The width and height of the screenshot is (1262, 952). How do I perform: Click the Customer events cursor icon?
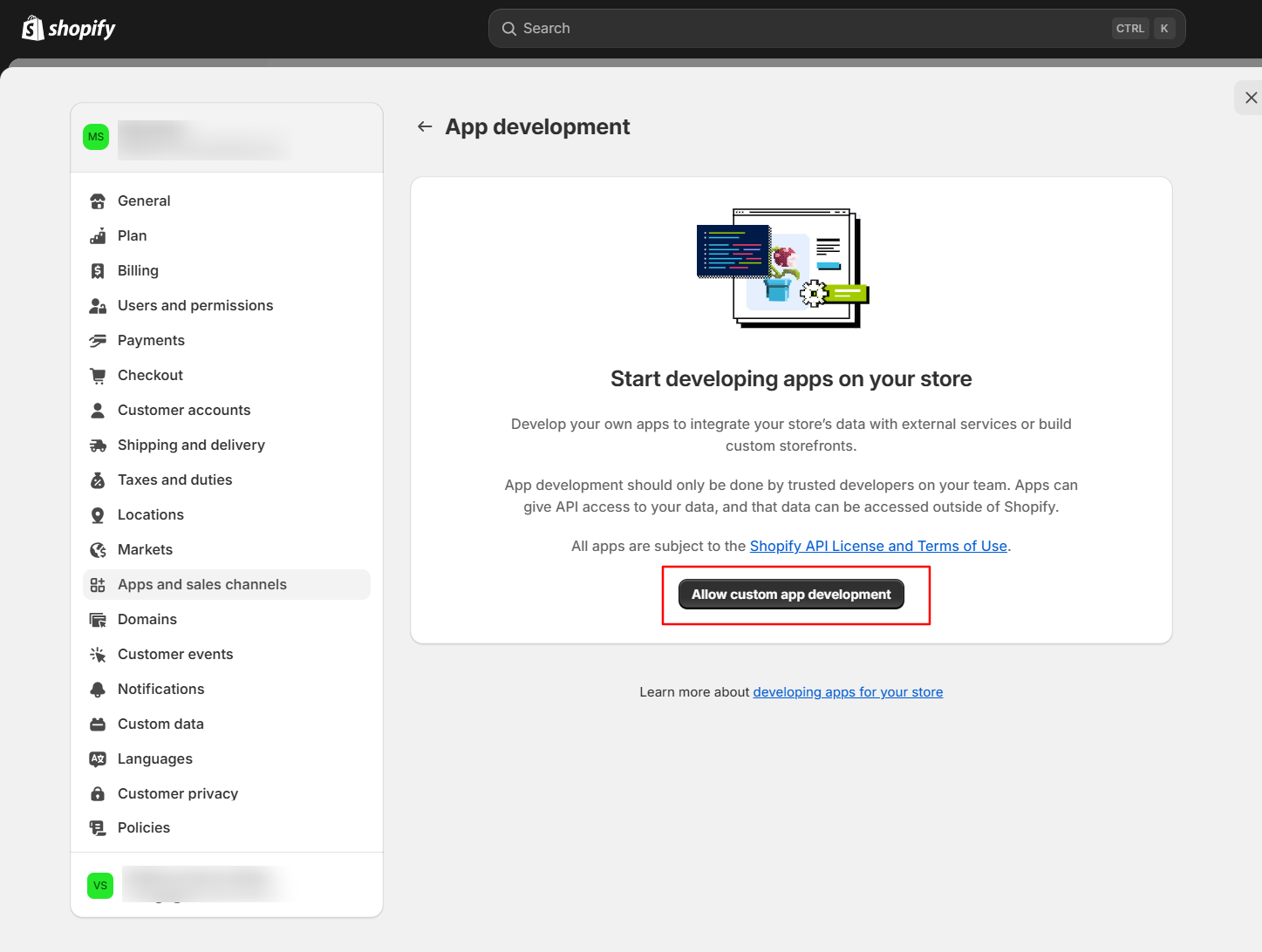pos(98,654)
